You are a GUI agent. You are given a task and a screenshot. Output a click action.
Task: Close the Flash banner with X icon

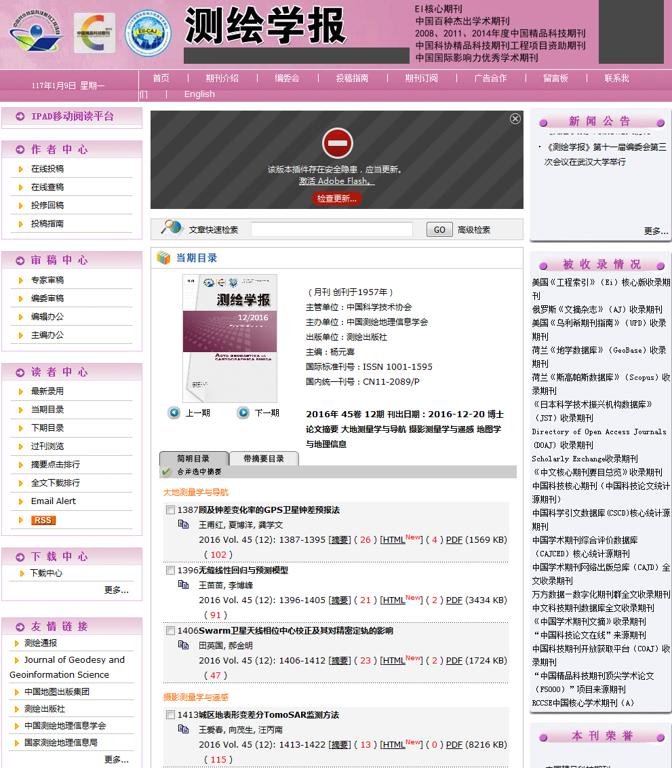[515, 119]
